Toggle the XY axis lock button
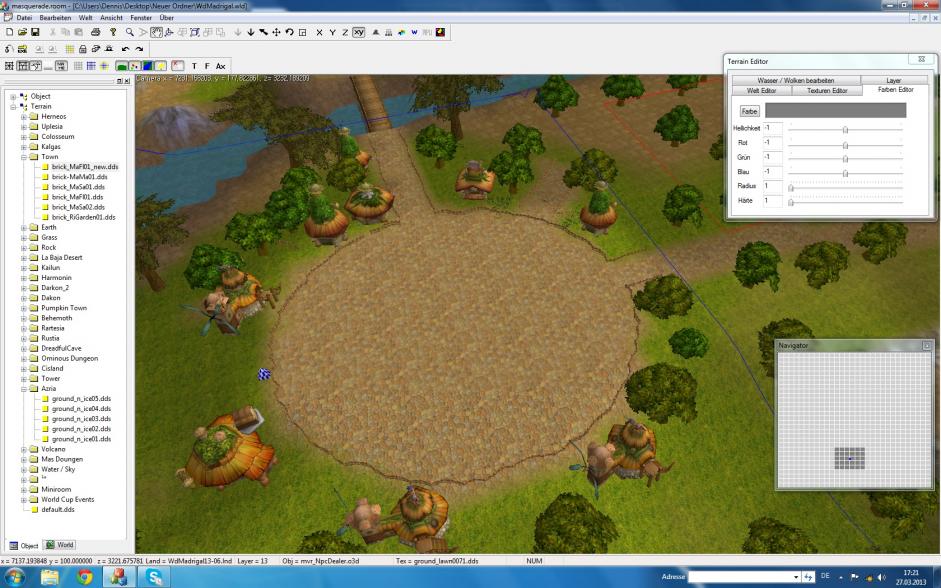The image size is (941, 588). point(358,32)
